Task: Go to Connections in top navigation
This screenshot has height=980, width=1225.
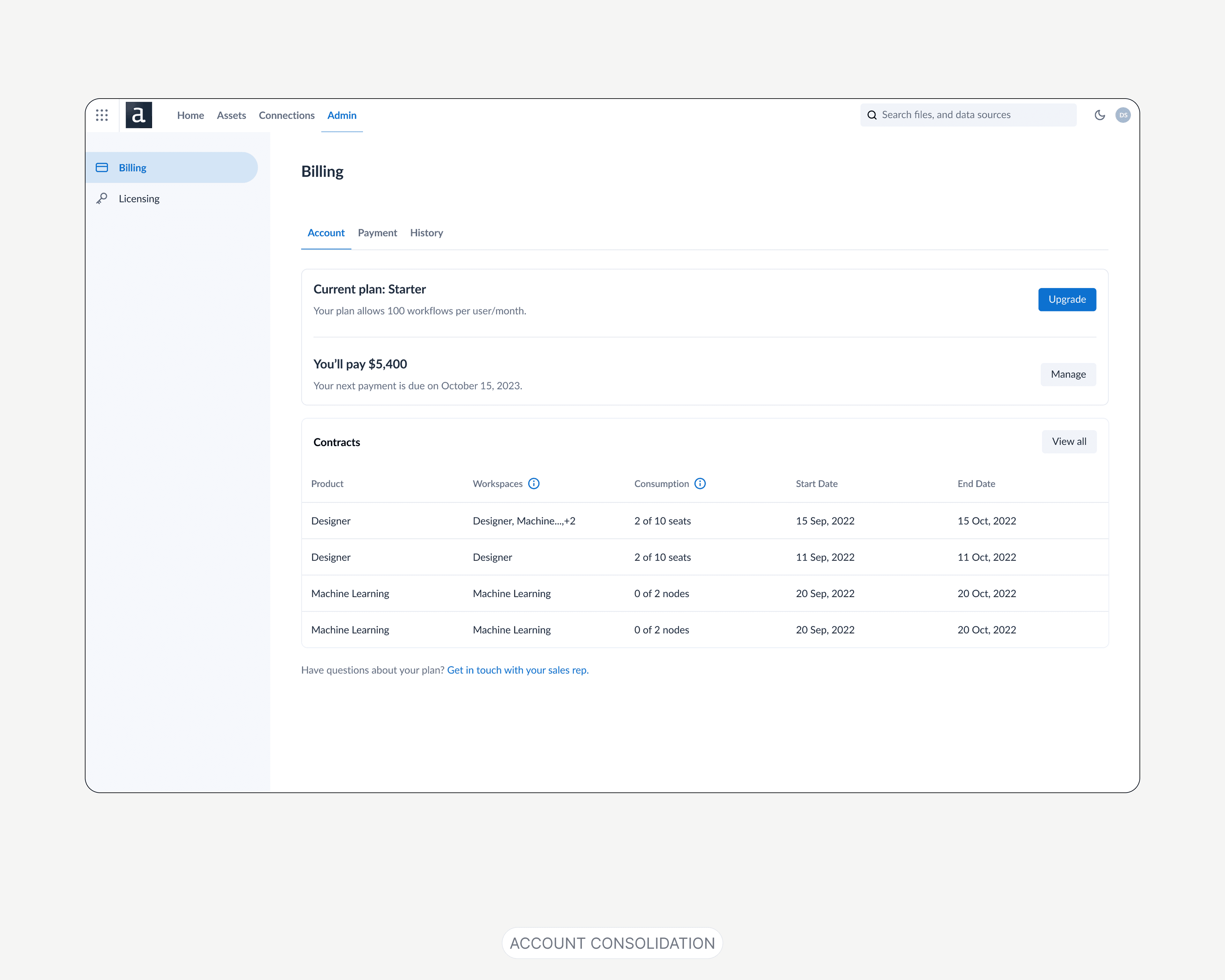Action: click(286, 115)
